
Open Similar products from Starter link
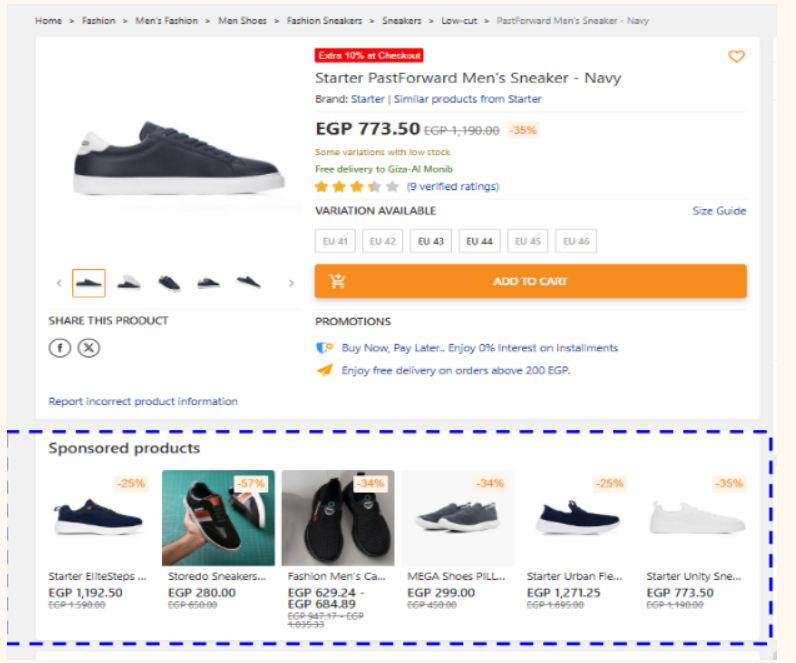click(467, 99)
